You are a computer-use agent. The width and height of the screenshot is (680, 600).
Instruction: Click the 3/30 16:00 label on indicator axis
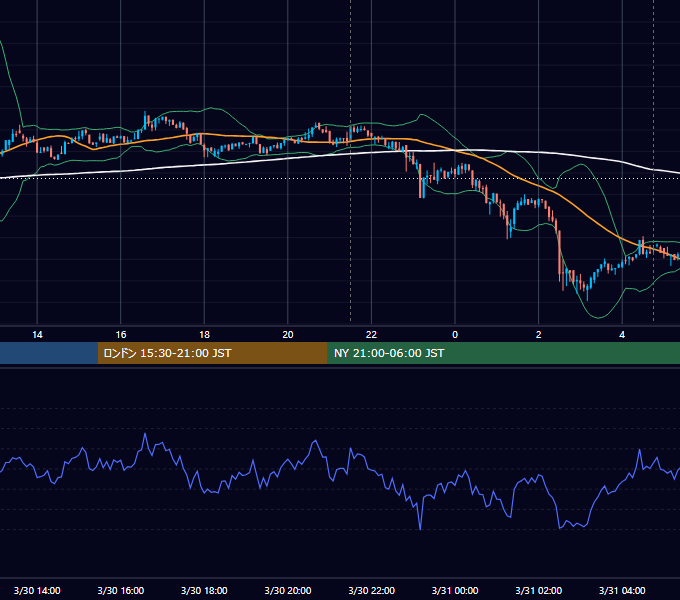121,590
